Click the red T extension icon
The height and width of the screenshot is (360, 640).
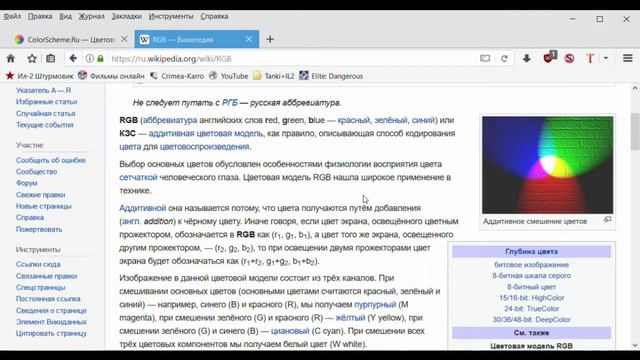(x=590, y=58)
